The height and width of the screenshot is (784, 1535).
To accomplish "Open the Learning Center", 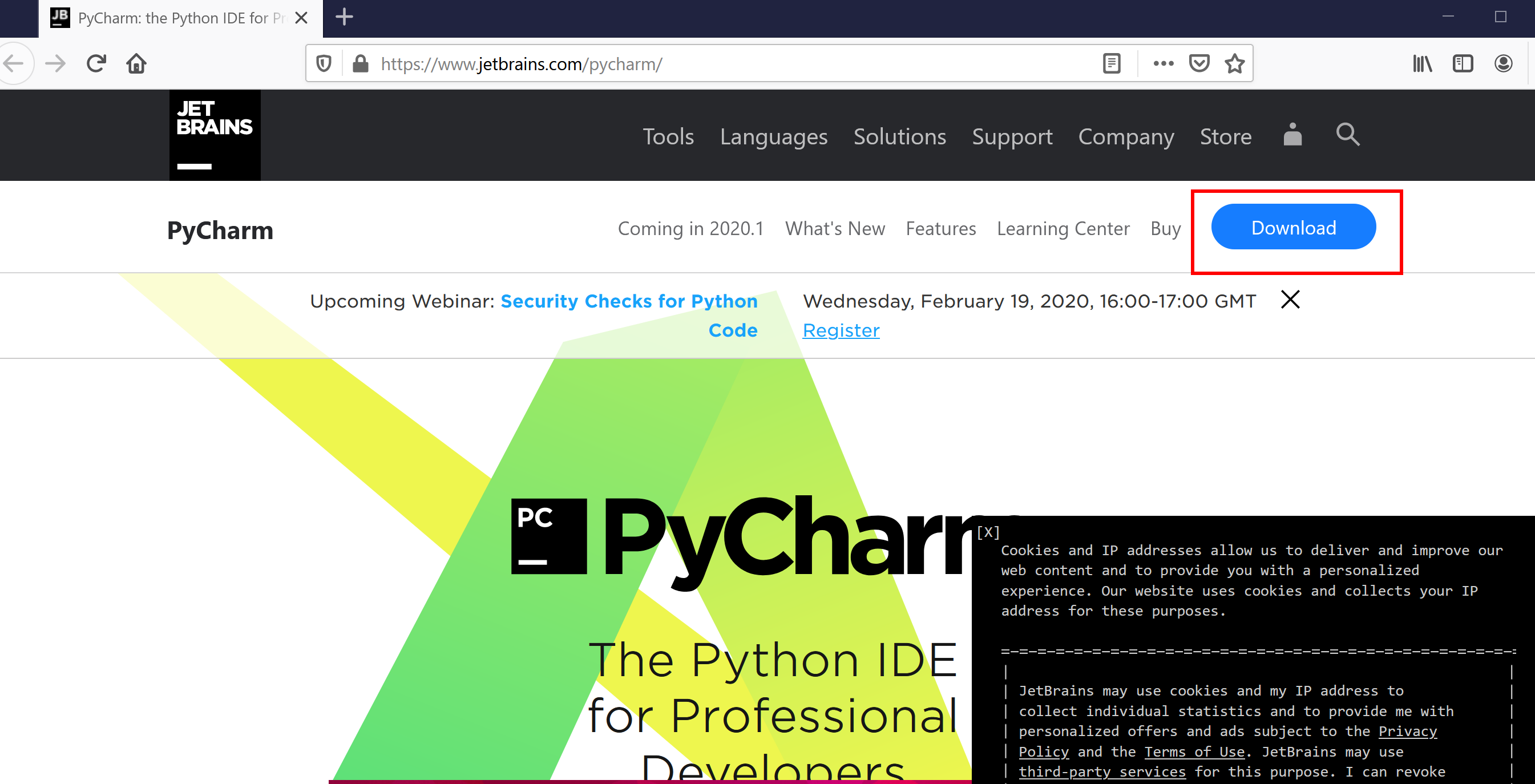I will pos(1063,229).
